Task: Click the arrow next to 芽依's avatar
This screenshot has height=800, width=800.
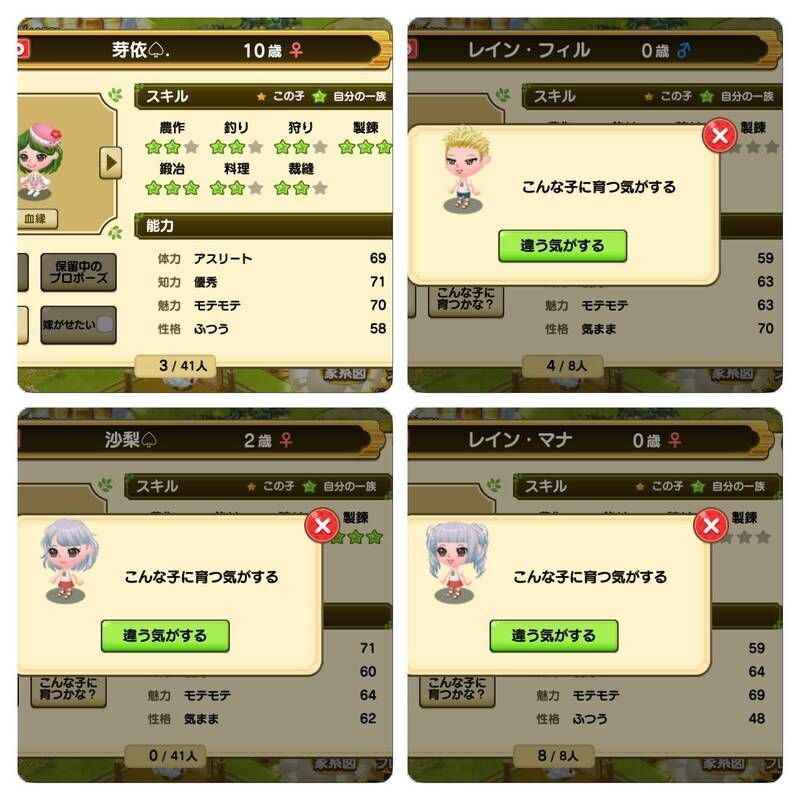Action: tap(110, 163)
